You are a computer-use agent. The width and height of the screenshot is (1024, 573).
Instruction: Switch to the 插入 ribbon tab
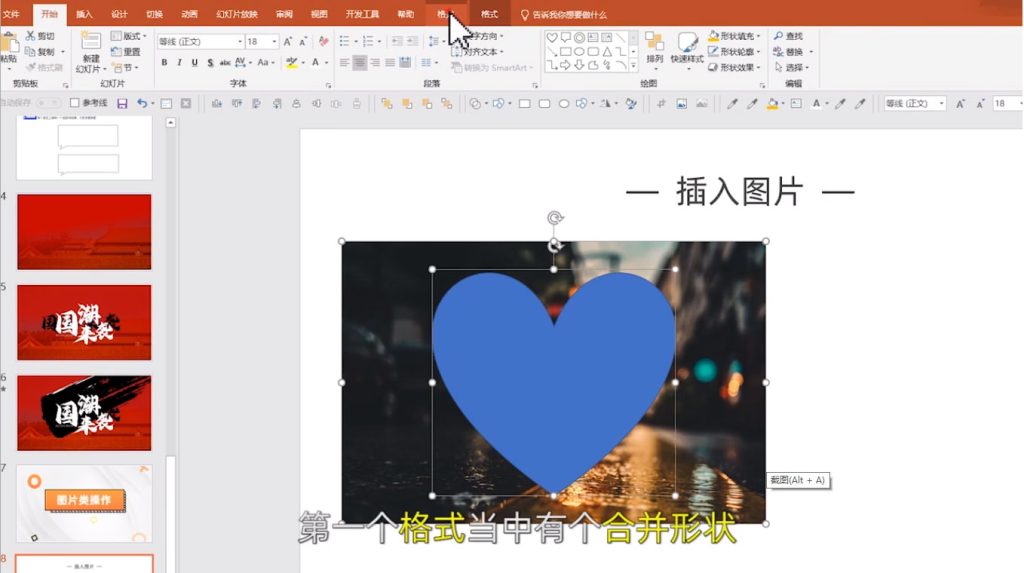(84, 14)
